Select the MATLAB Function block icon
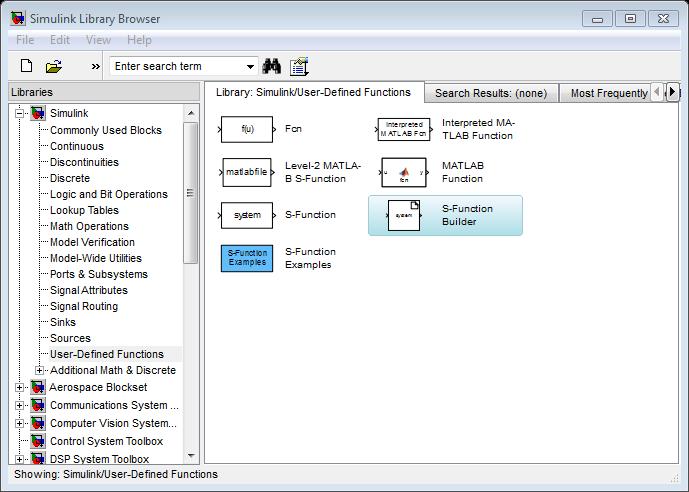 tap(404, 172)
